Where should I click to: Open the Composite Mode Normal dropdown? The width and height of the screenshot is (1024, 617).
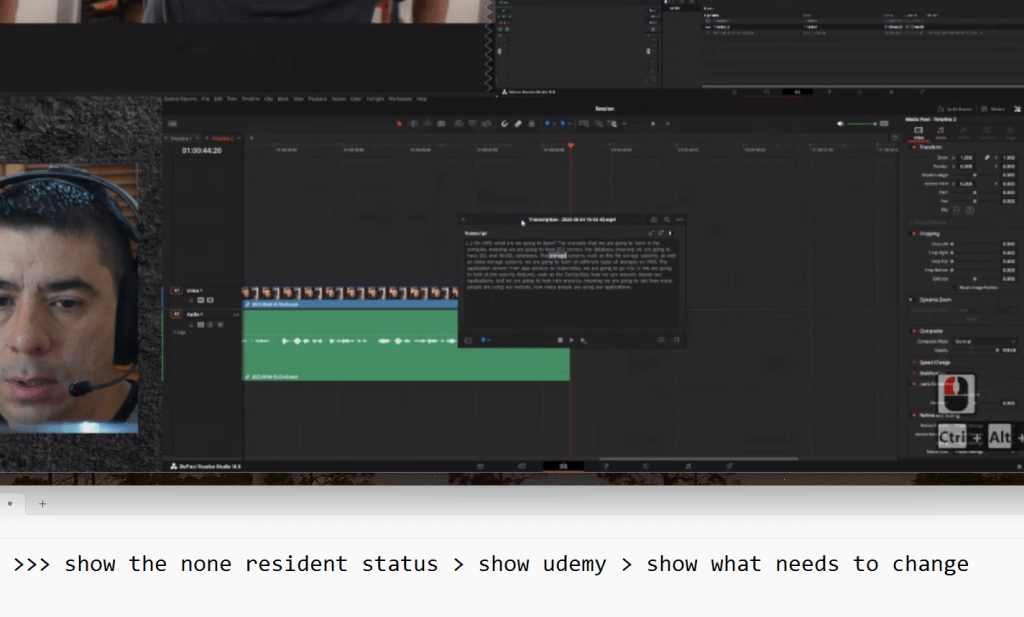(985, 341)
